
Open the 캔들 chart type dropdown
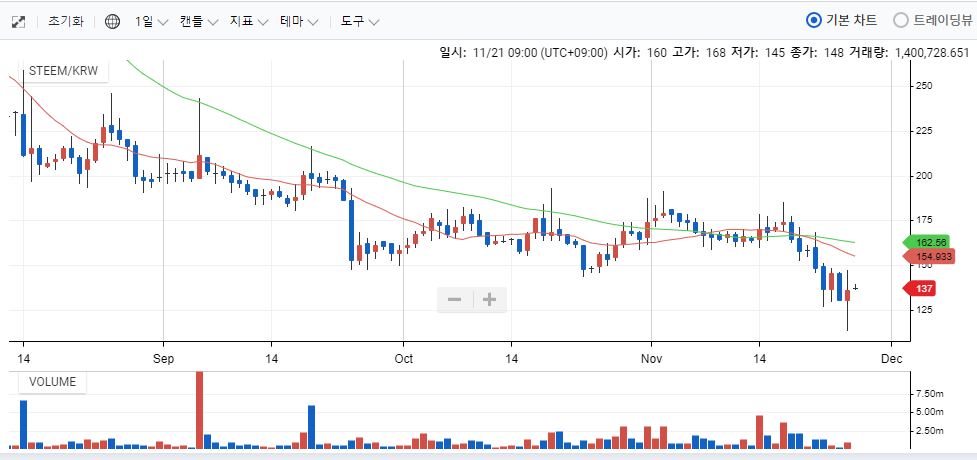coord(199,22)
